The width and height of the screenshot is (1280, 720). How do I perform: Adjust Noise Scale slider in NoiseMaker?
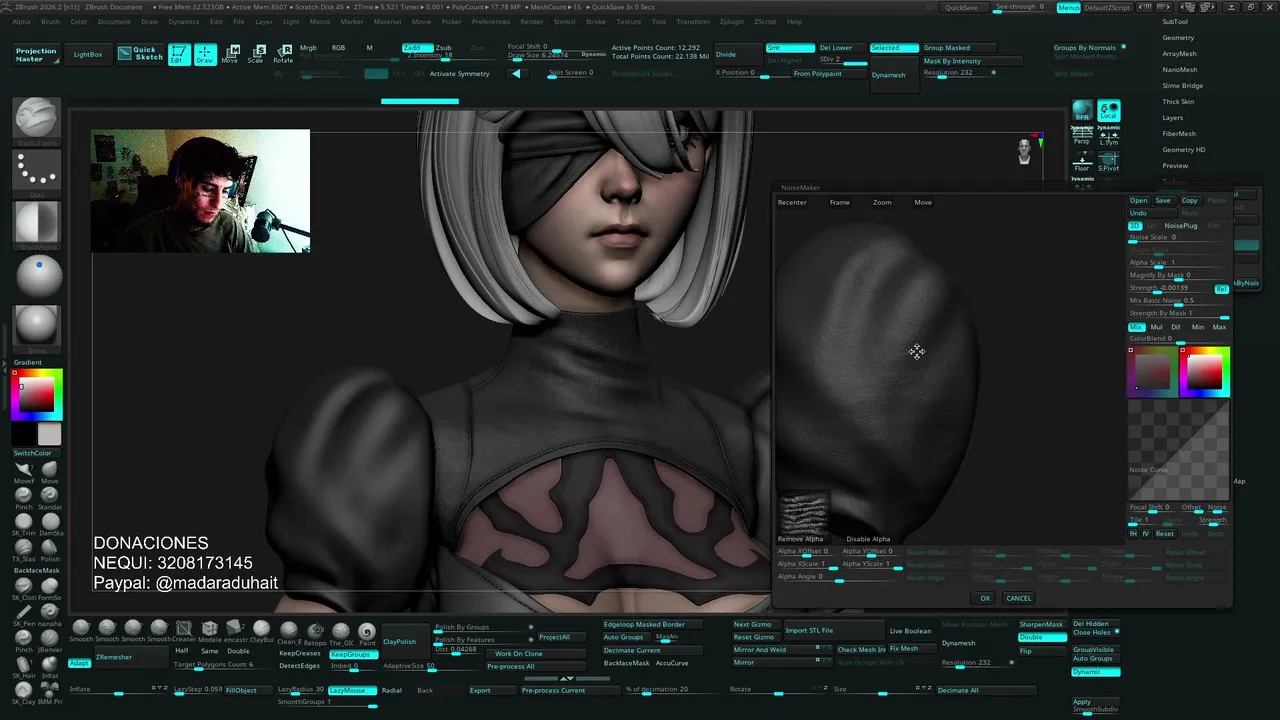tap(1178, 238)
